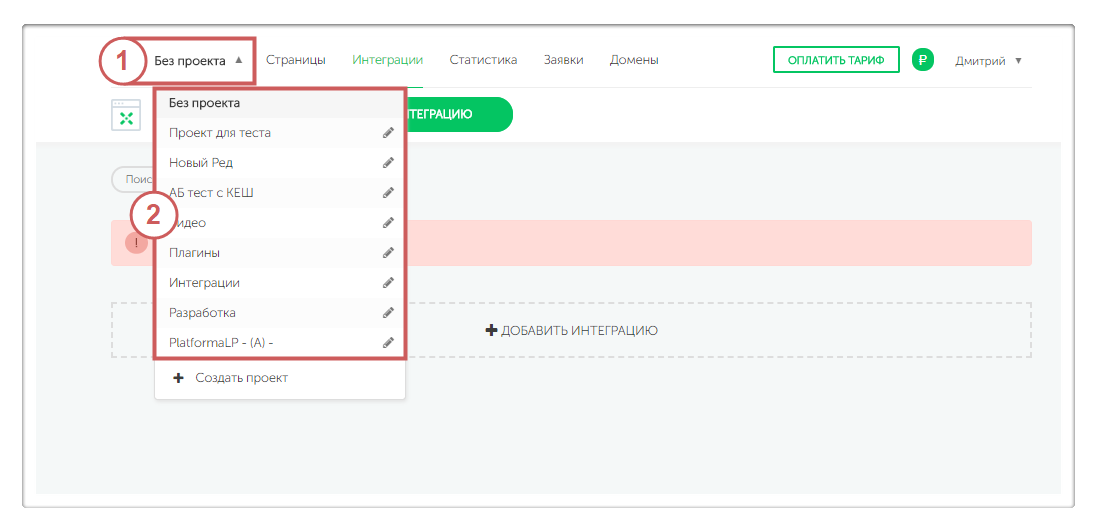Click the edit pencil beside Новый Ред
The height and width of the screenshot is (529, 1093).
point(388,163)
